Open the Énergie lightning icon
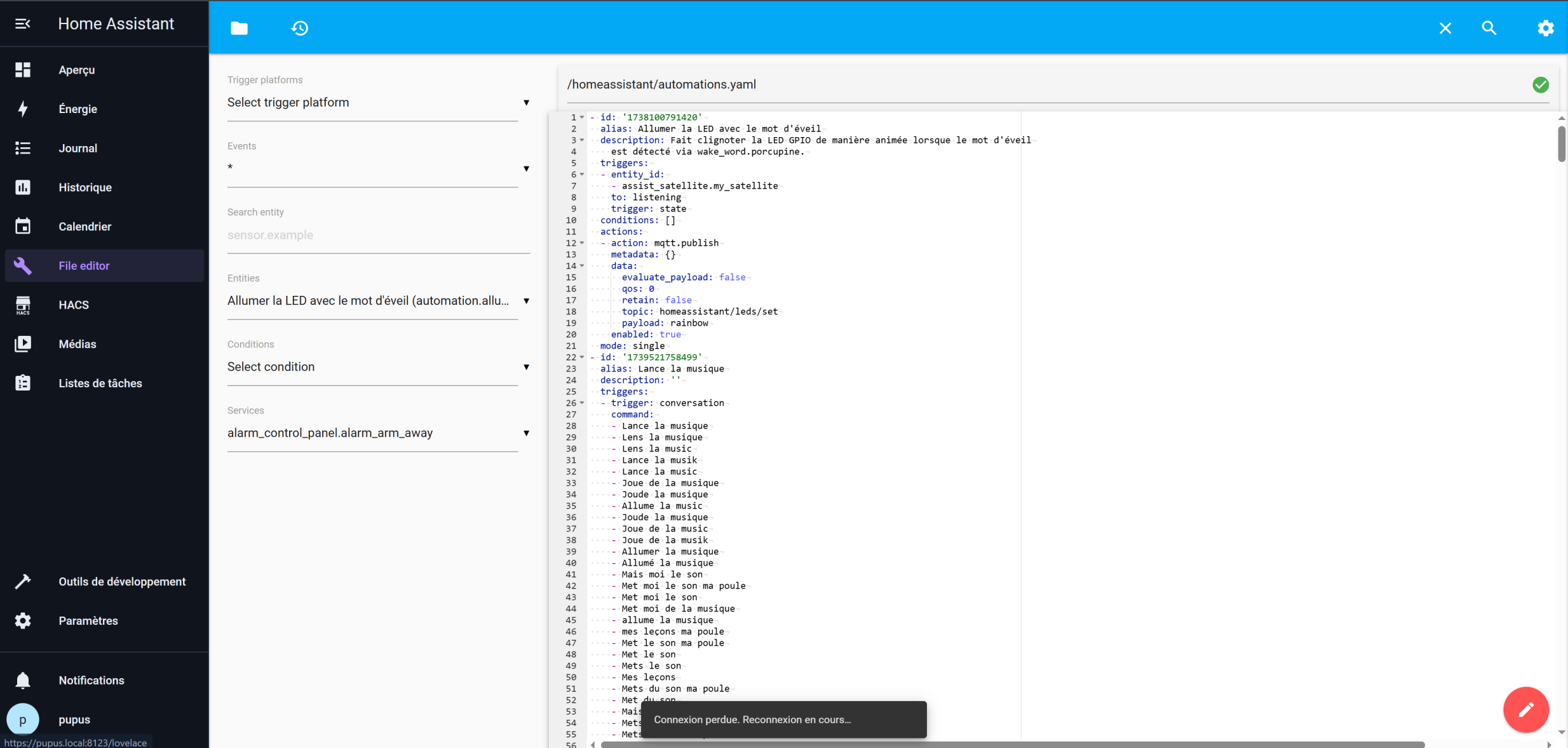 click(x=23, y=109)
